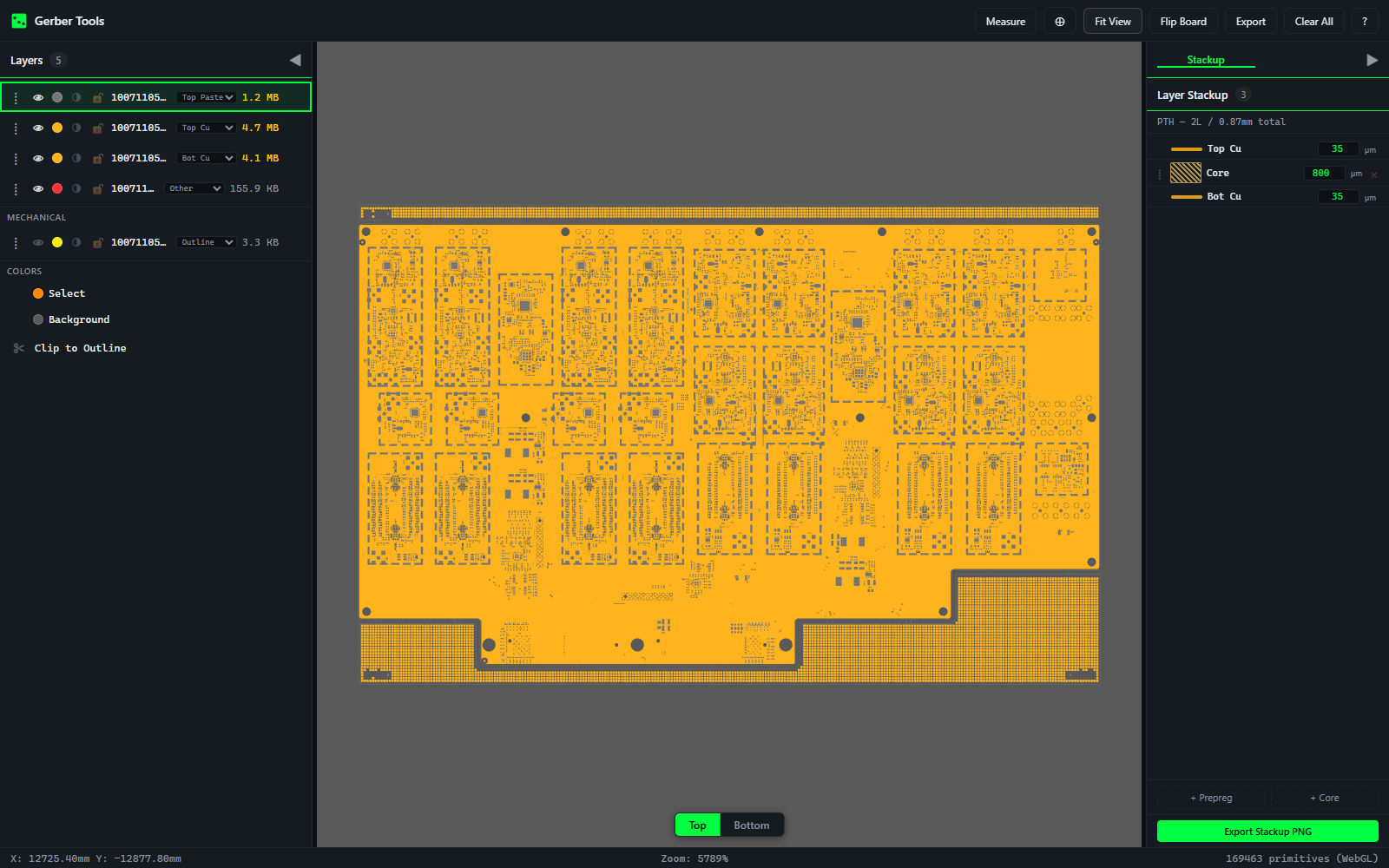Click the crosshair origin icon in toolbar
Image resolution: width=1389 pixels, height=868 pixels.
pos(1060,22)
